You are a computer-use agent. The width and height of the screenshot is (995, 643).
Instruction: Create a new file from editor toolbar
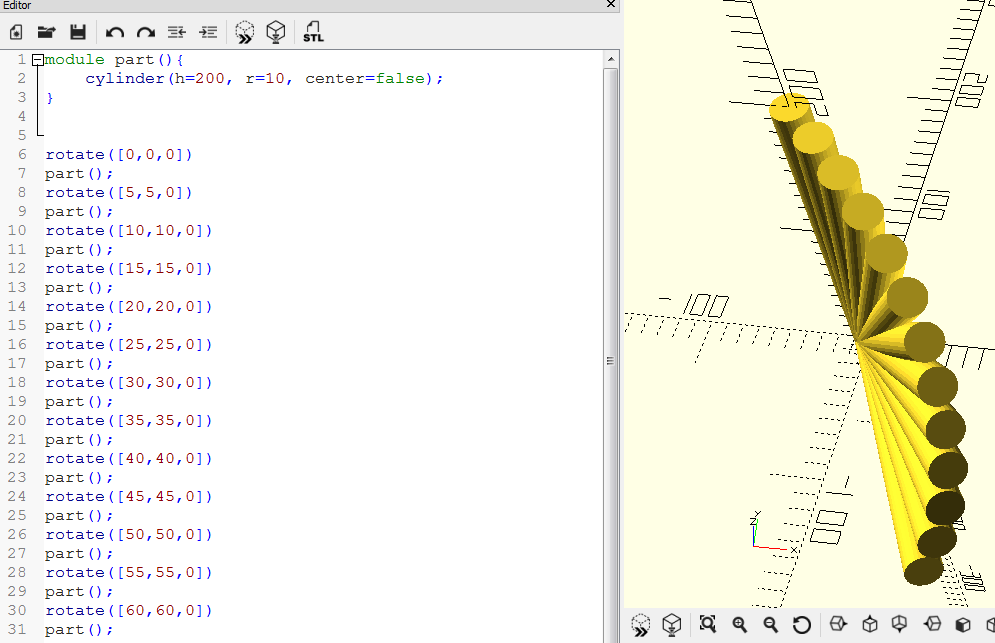[16, 33]
